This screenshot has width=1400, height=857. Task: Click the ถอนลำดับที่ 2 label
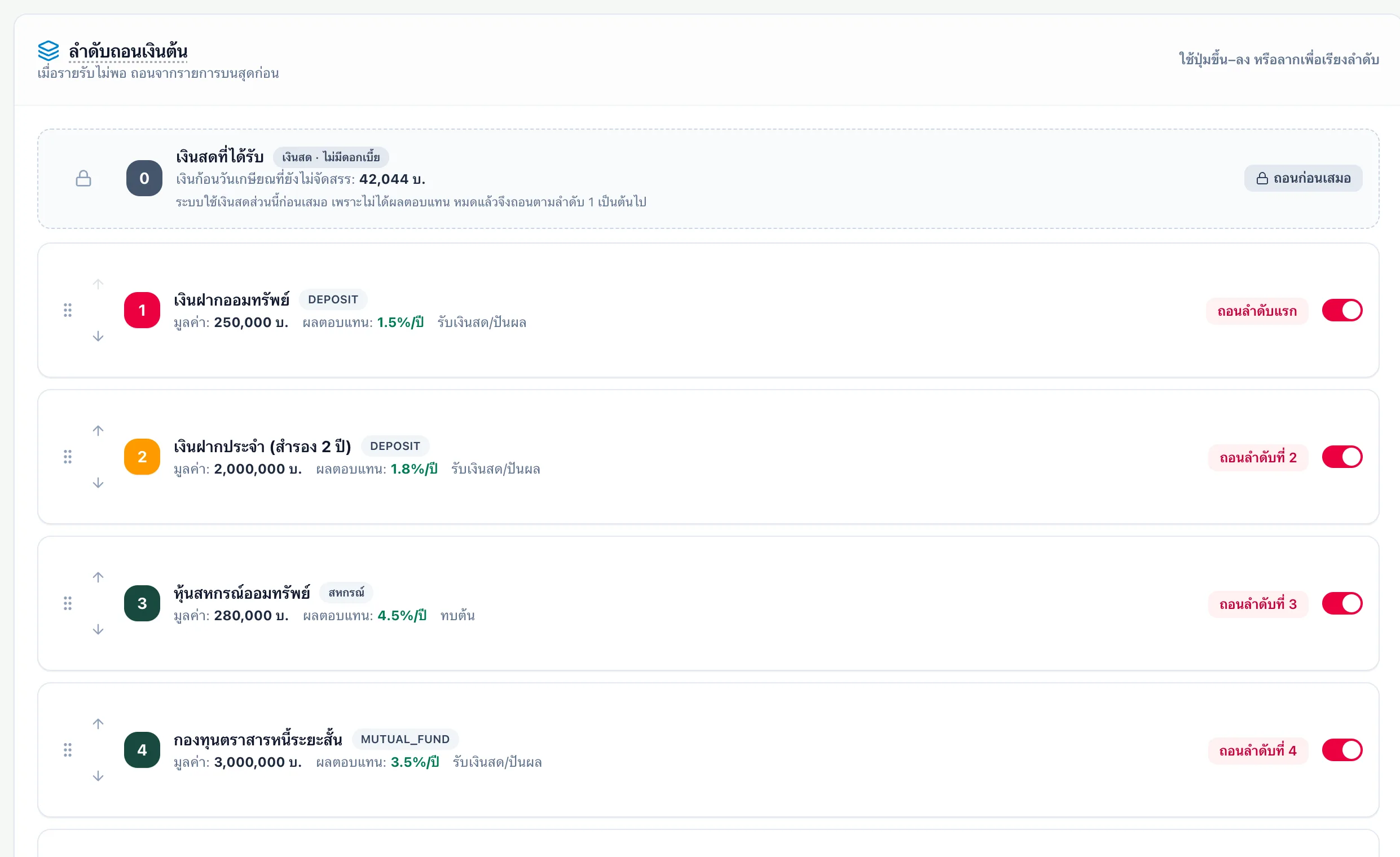(x=1258, y=458)
